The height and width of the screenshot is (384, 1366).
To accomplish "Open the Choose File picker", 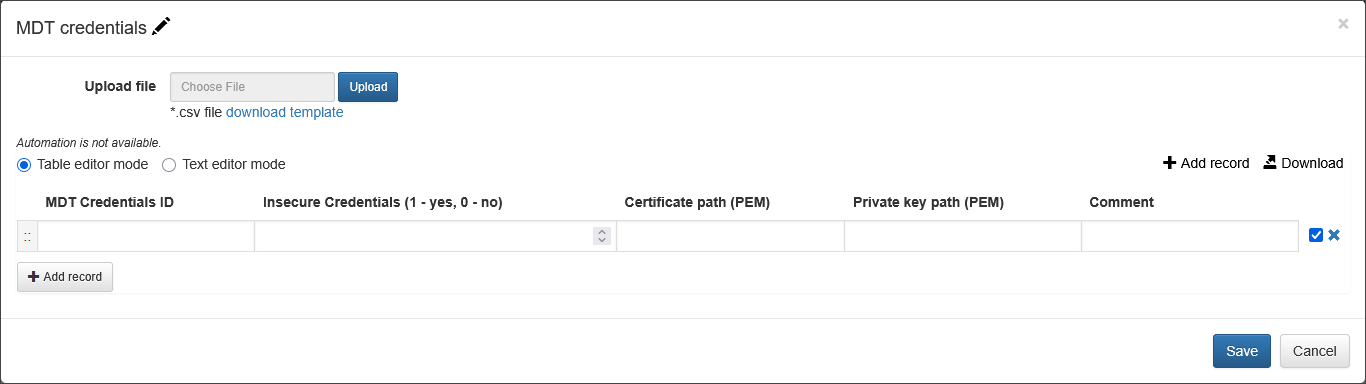I will point(252,87).
